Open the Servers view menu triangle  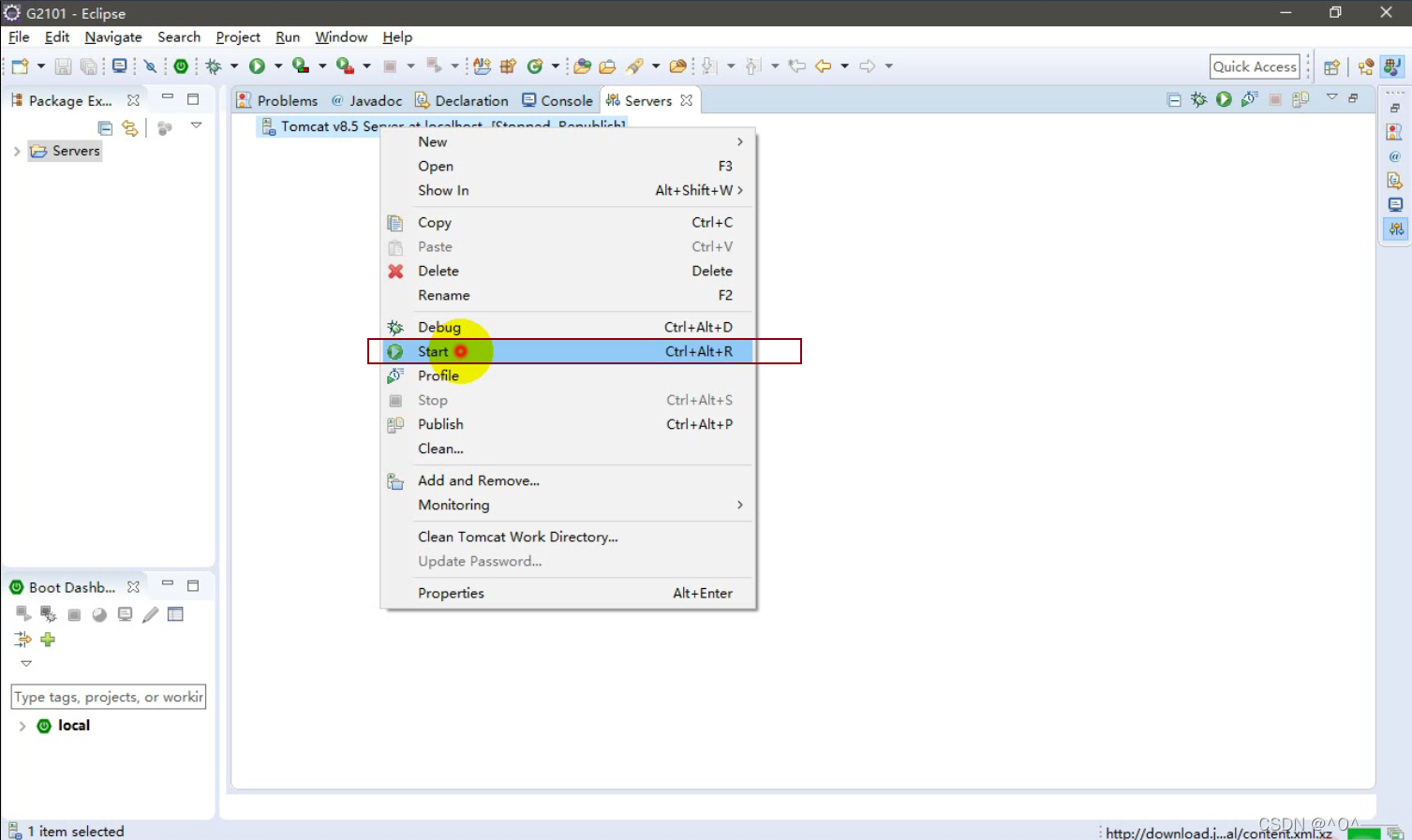1331,97
